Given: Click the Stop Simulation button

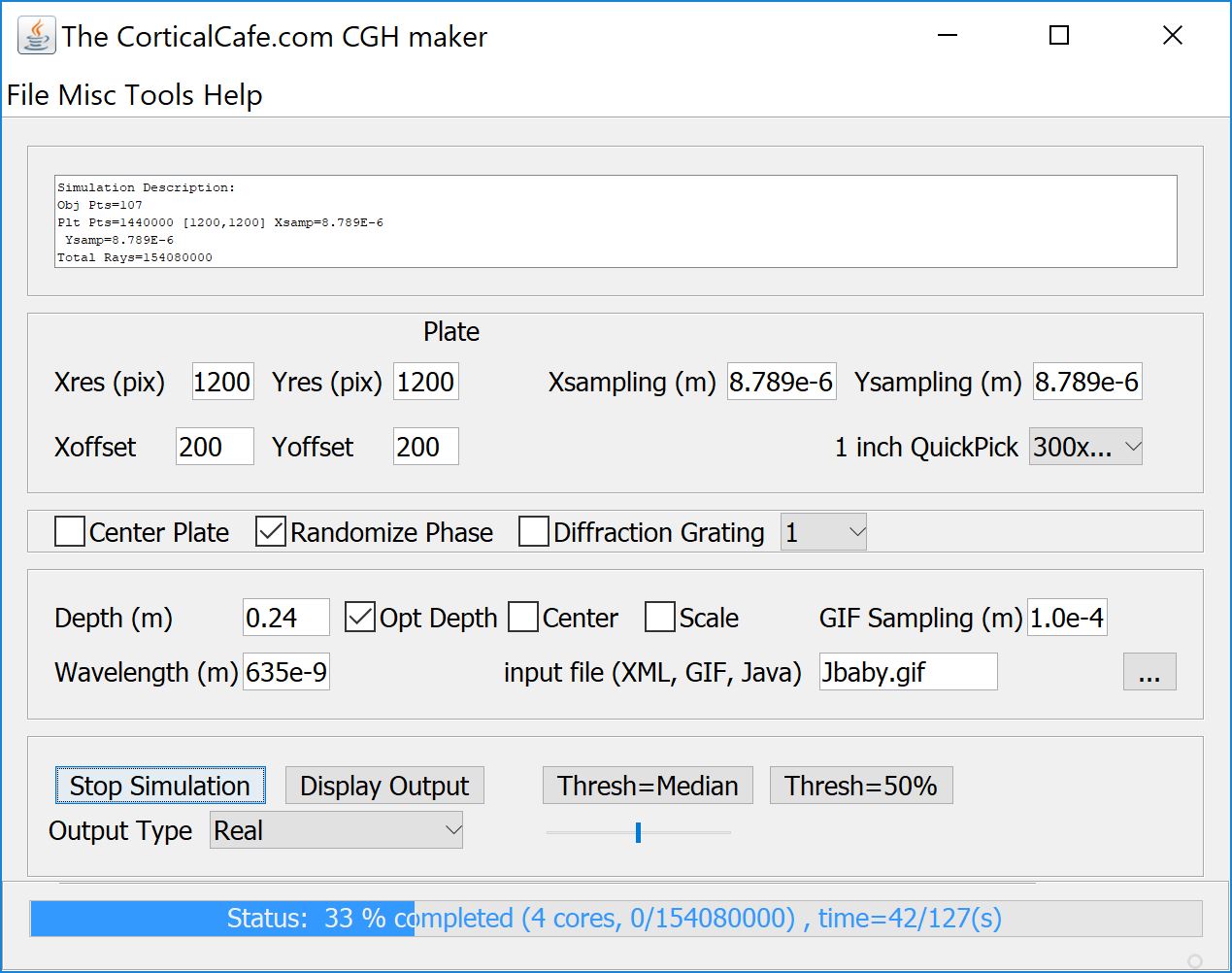Looking at the screenshot, I should pos(160,786).
